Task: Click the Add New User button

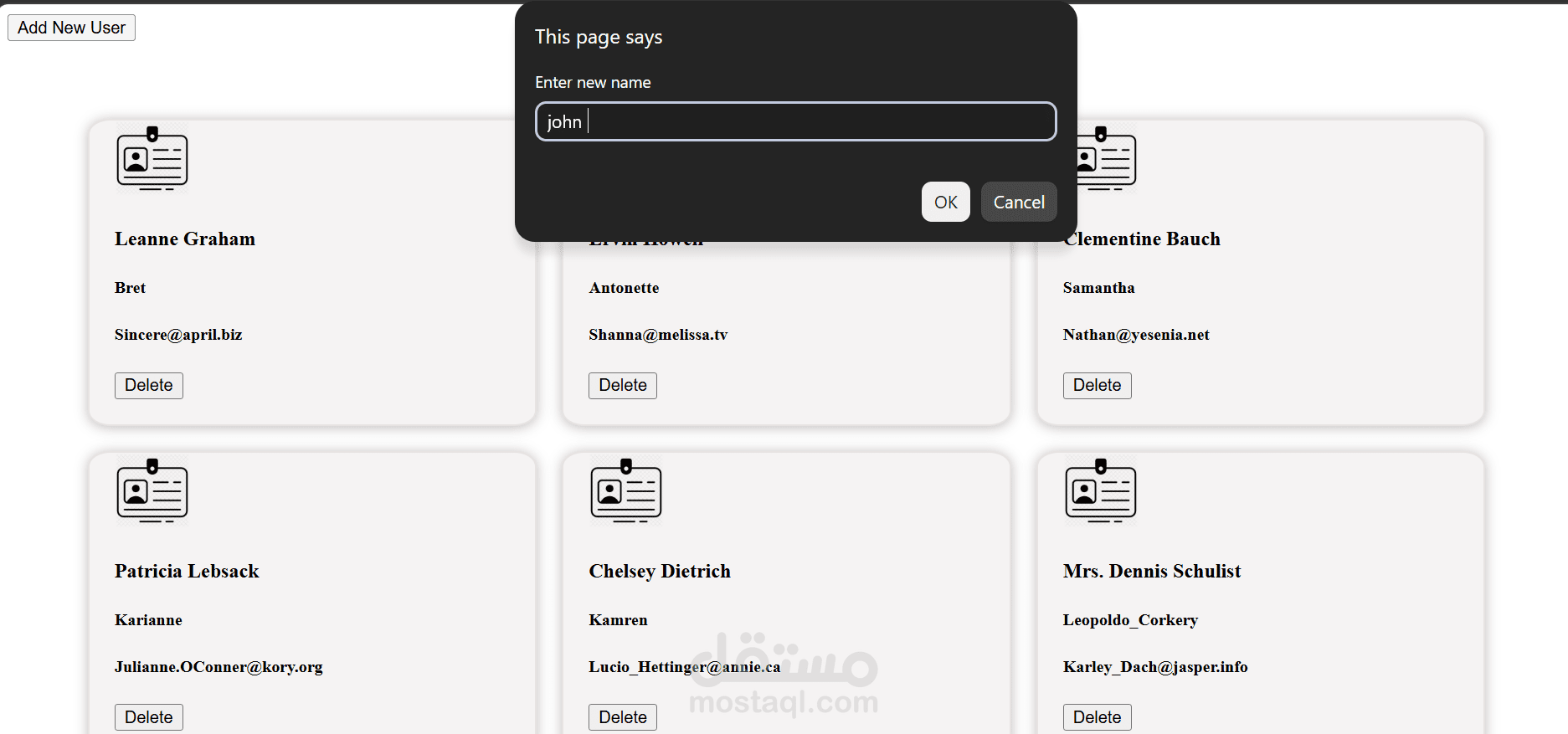Action: coord(71,28)
